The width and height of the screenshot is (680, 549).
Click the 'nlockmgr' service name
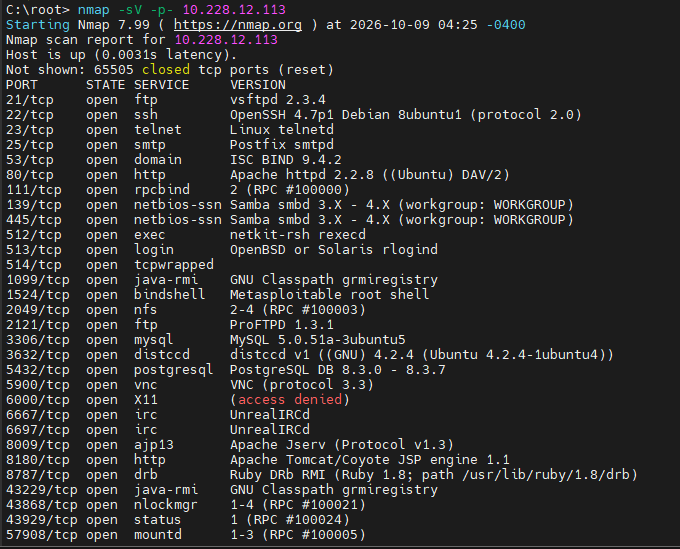pos(166,505)
